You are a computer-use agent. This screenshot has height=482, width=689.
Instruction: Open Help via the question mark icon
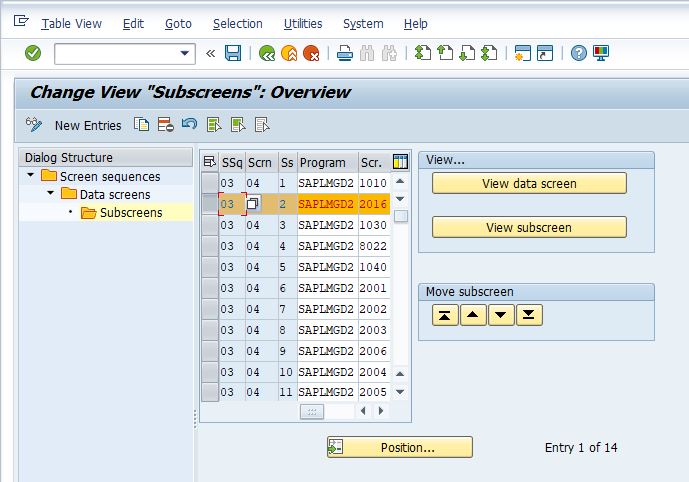point(579,53)
